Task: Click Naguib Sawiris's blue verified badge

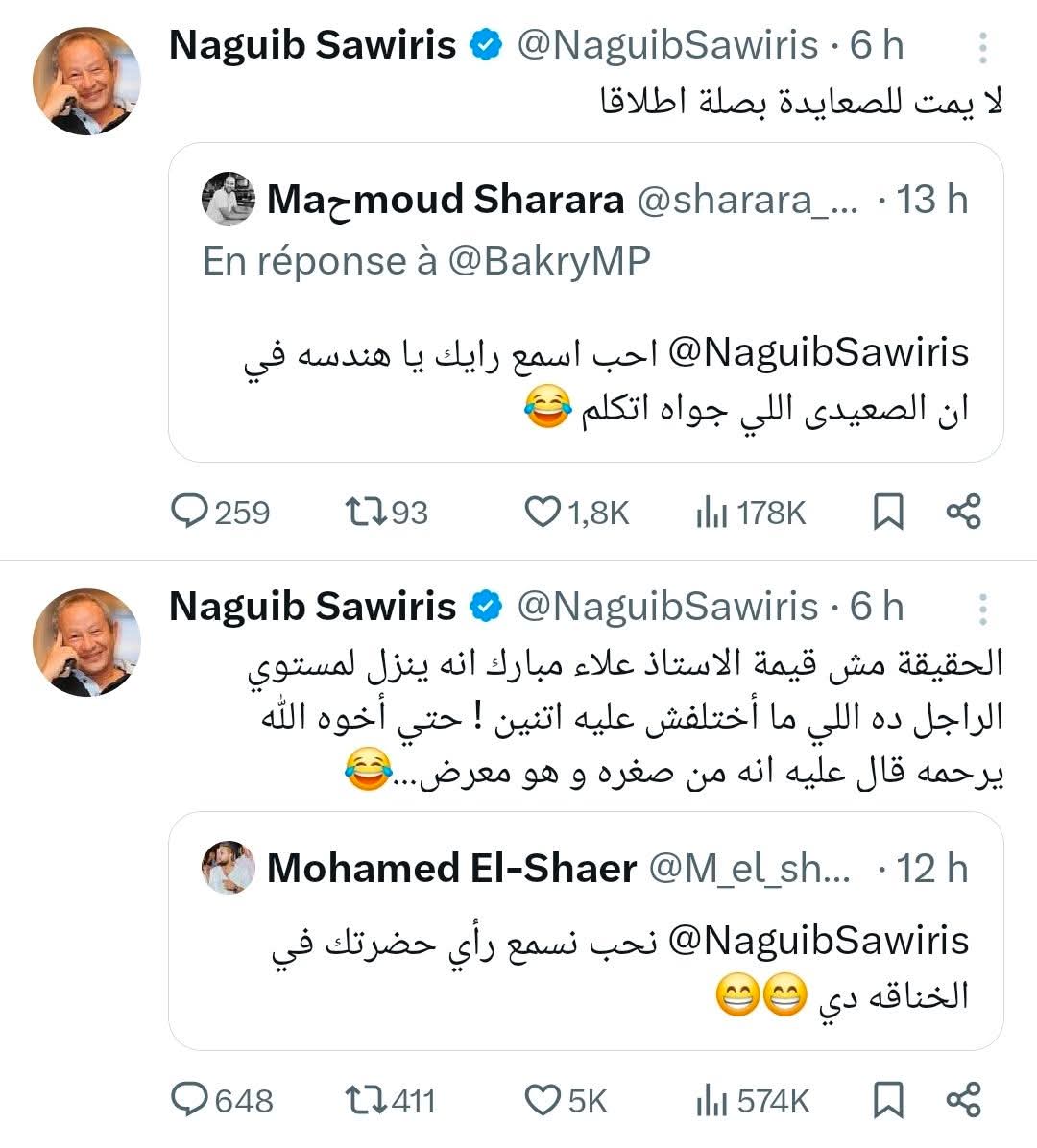Action: [x=487, y=42]
